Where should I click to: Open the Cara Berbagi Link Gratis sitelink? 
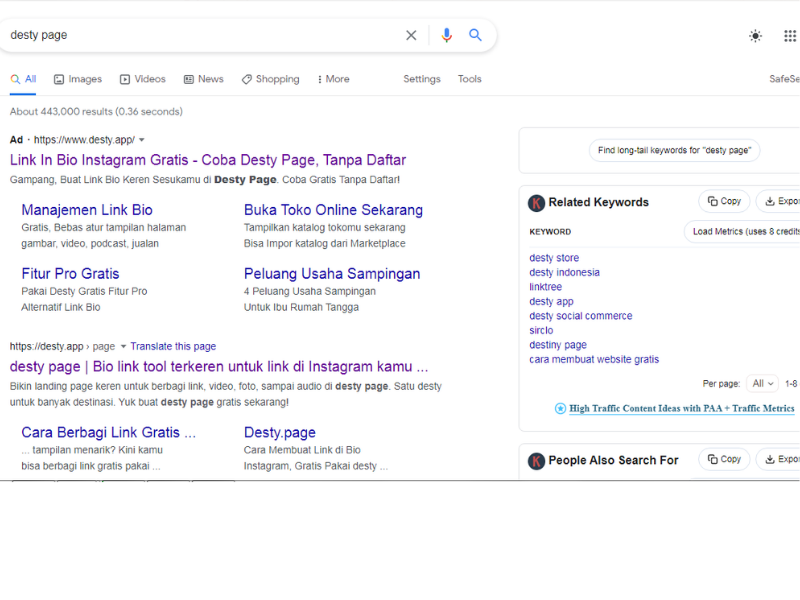point(109,433)
